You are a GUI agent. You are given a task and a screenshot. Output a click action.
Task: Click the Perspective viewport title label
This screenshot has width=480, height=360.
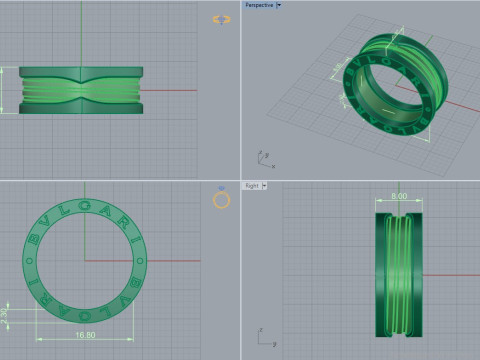pyautogui.click(x=259, y=5)
